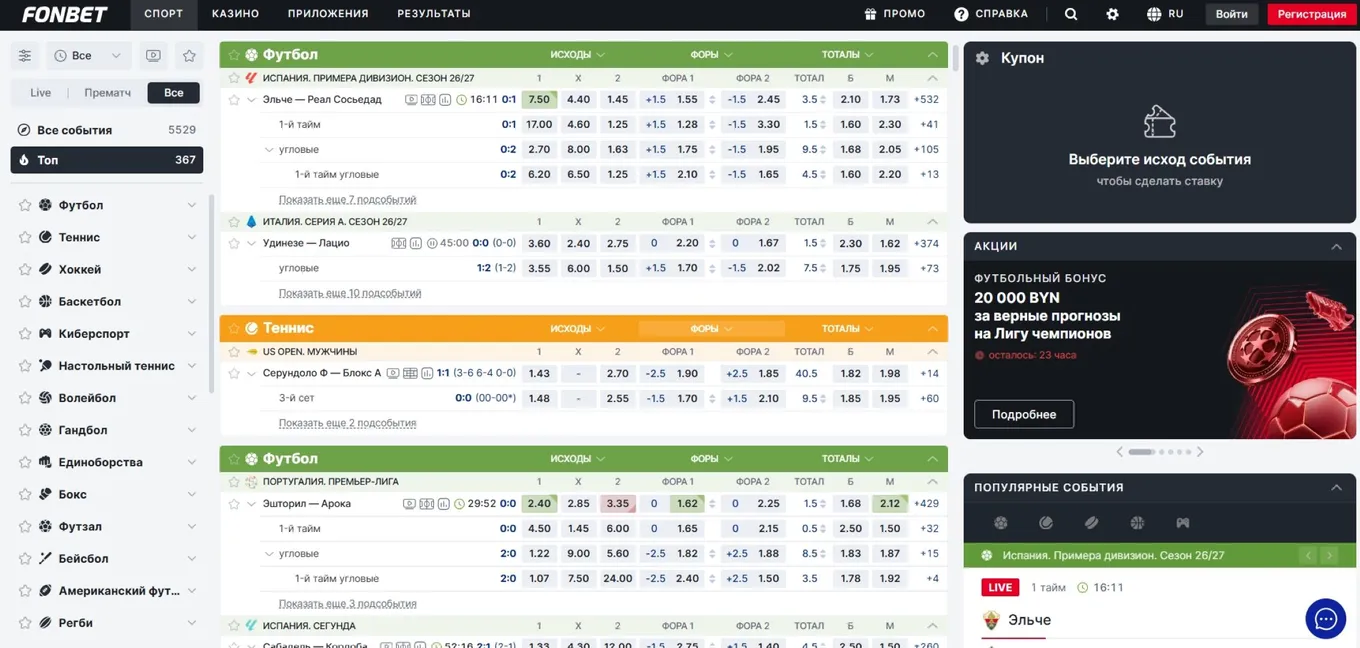Select odds 7.50 for Эльче win
The height and width of the screenshot is (648, 1360).
[539, 100]
